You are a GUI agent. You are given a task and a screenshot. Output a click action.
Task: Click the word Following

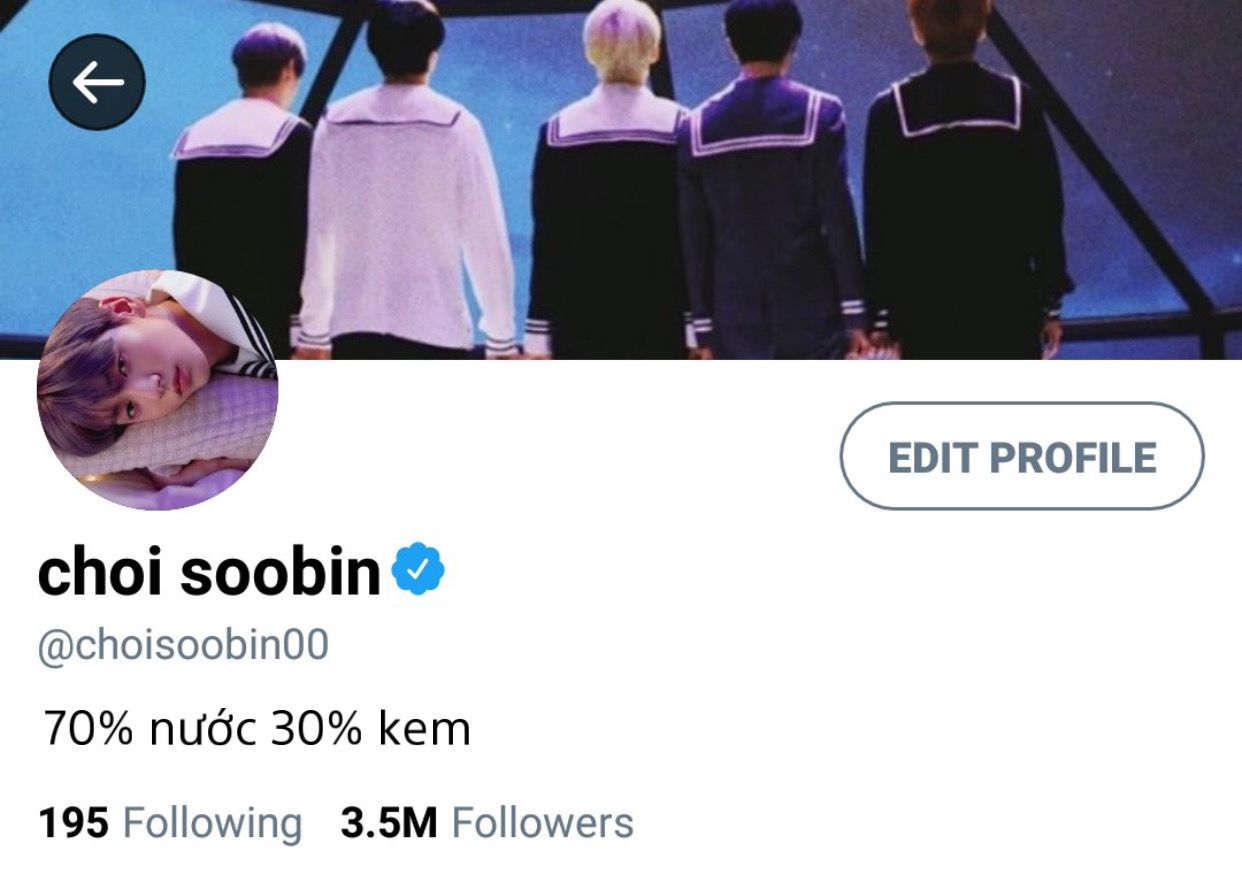click(x=212, y=825)
